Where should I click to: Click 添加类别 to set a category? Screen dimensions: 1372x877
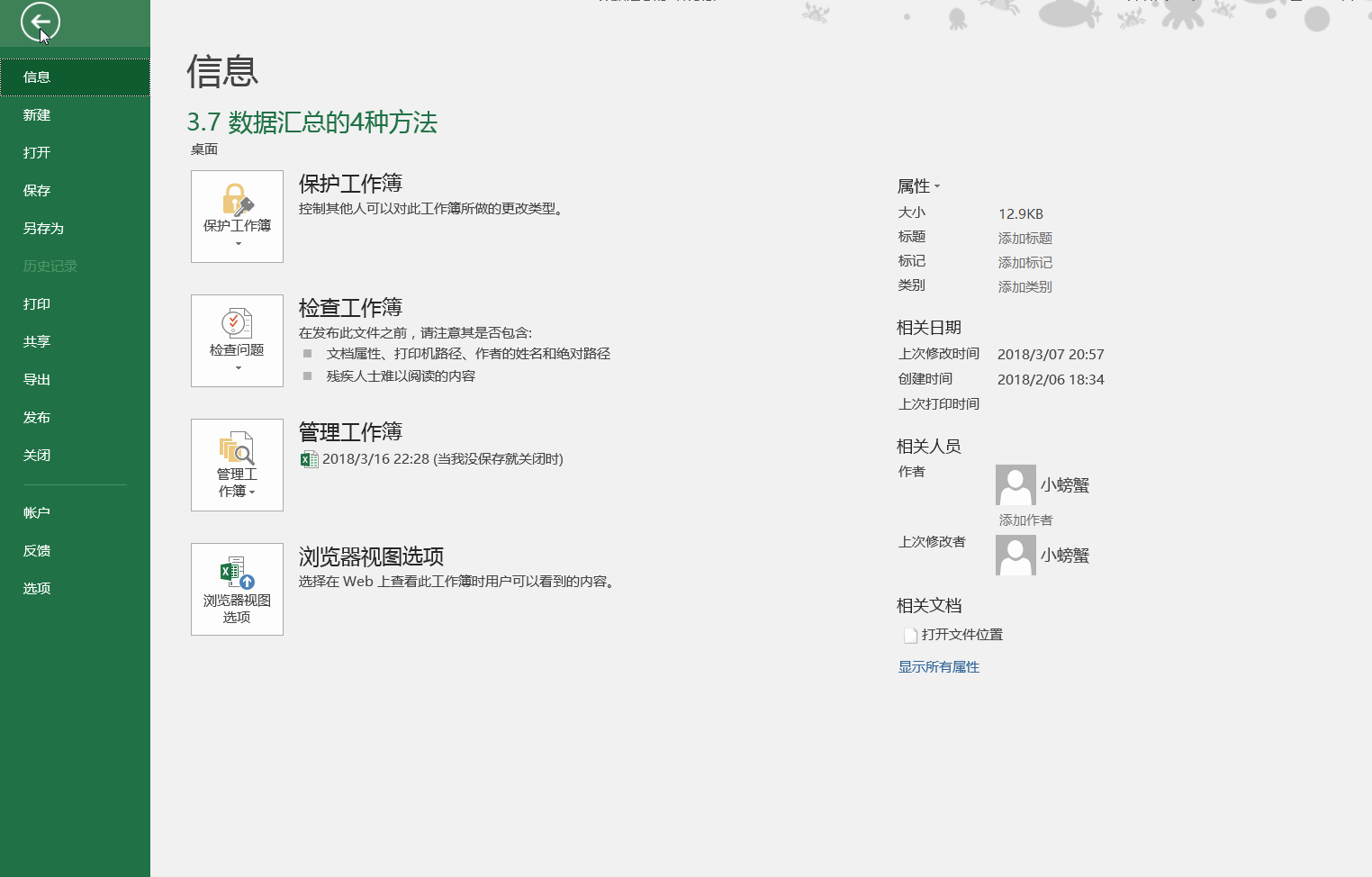point(1024,286)
